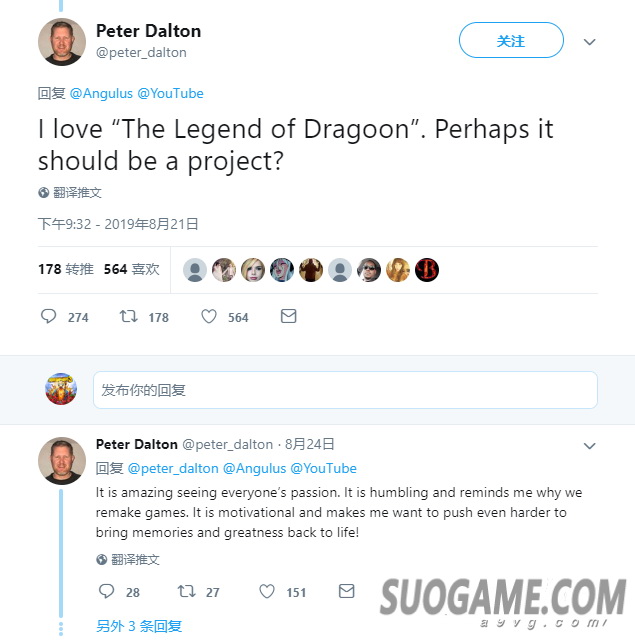
Task: Click the envelope message icon under main tweet
Action: coord(289,316)
